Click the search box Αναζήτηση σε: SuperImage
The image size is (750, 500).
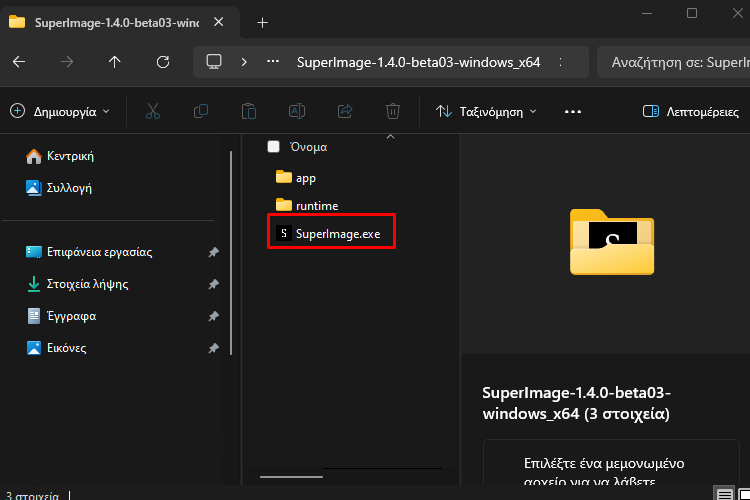tap(673, 62)
